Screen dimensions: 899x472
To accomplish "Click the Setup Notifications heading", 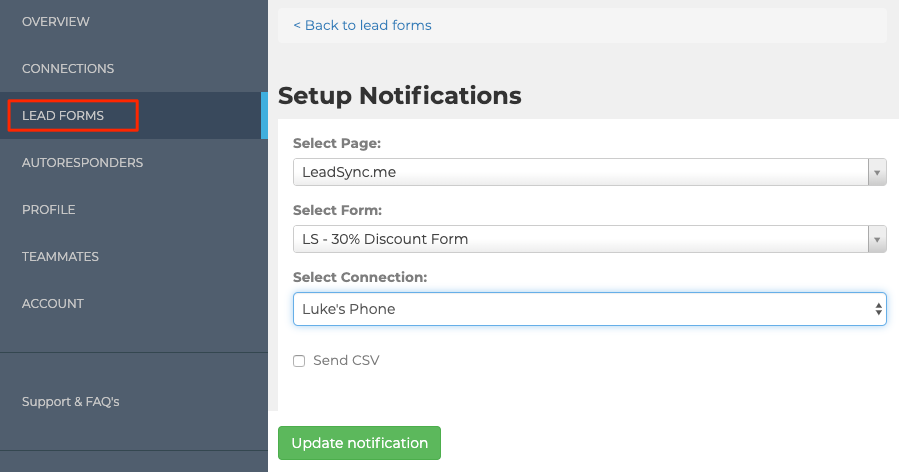I will tap(400, 95).
